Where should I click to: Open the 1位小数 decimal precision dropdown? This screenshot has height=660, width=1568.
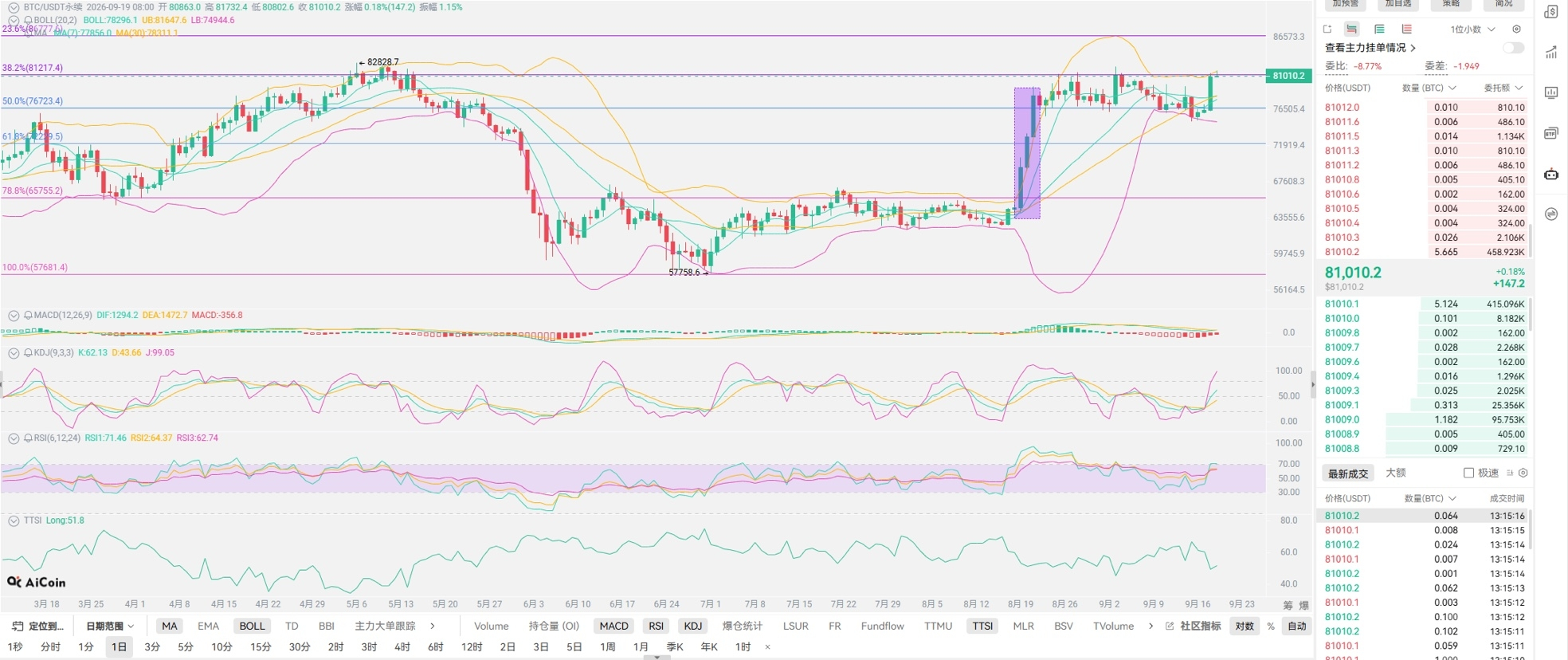click(1472, 29)
